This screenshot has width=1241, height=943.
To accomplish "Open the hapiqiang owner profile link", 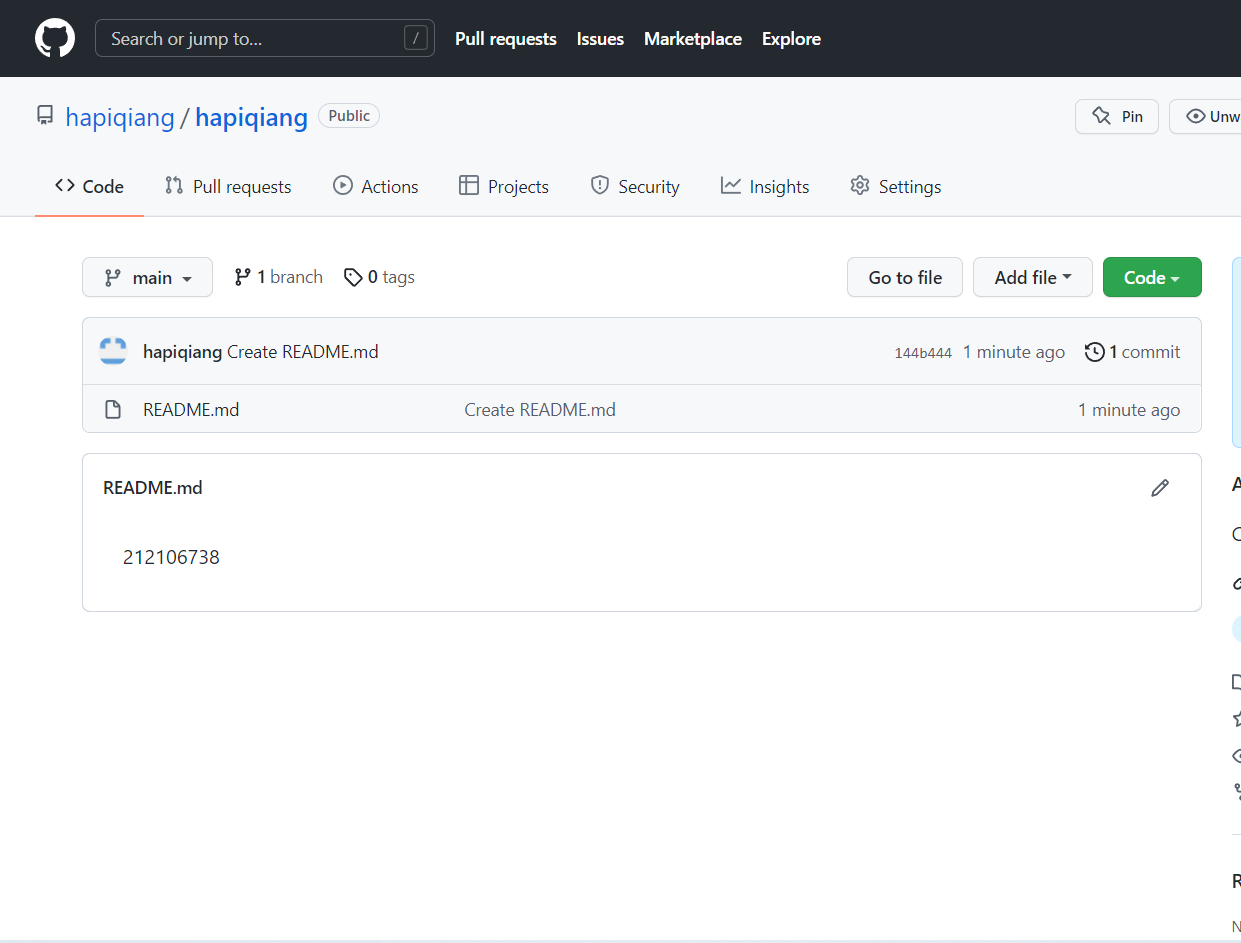I will coord(120,117).
